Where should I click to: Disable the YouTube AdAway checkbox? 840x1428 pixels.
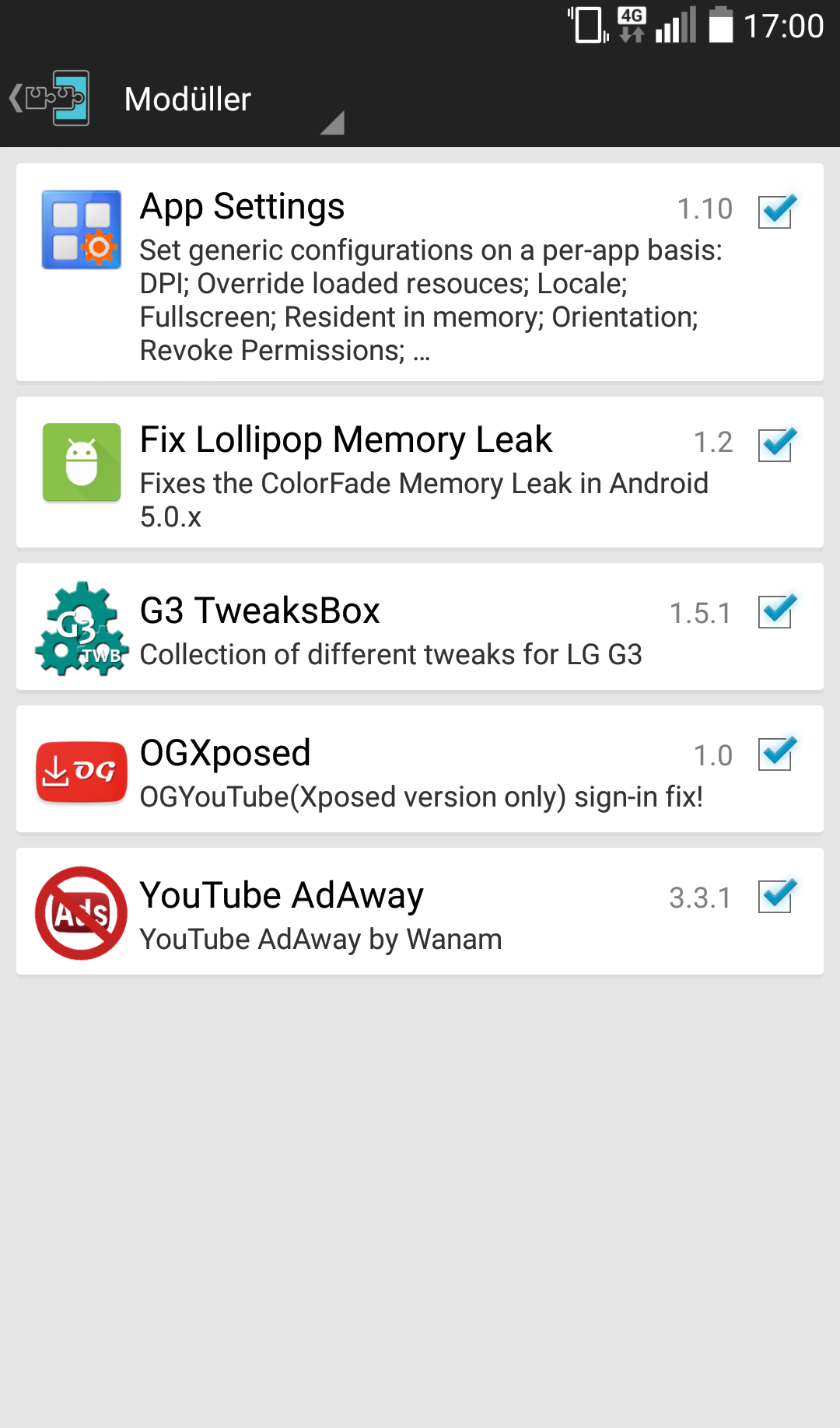(776, 895)
